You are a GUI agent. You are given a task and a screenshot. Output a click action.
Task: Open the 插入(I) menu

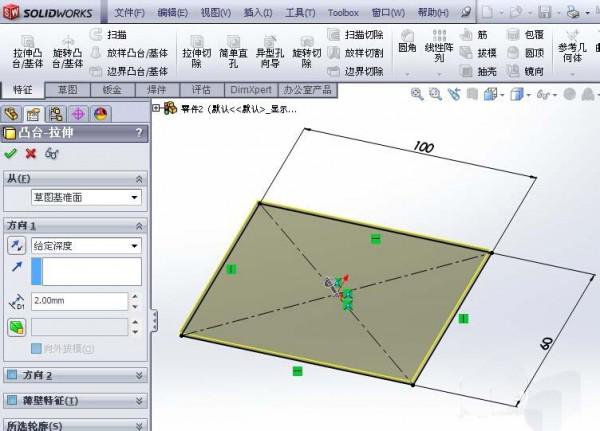coord(258,13)
